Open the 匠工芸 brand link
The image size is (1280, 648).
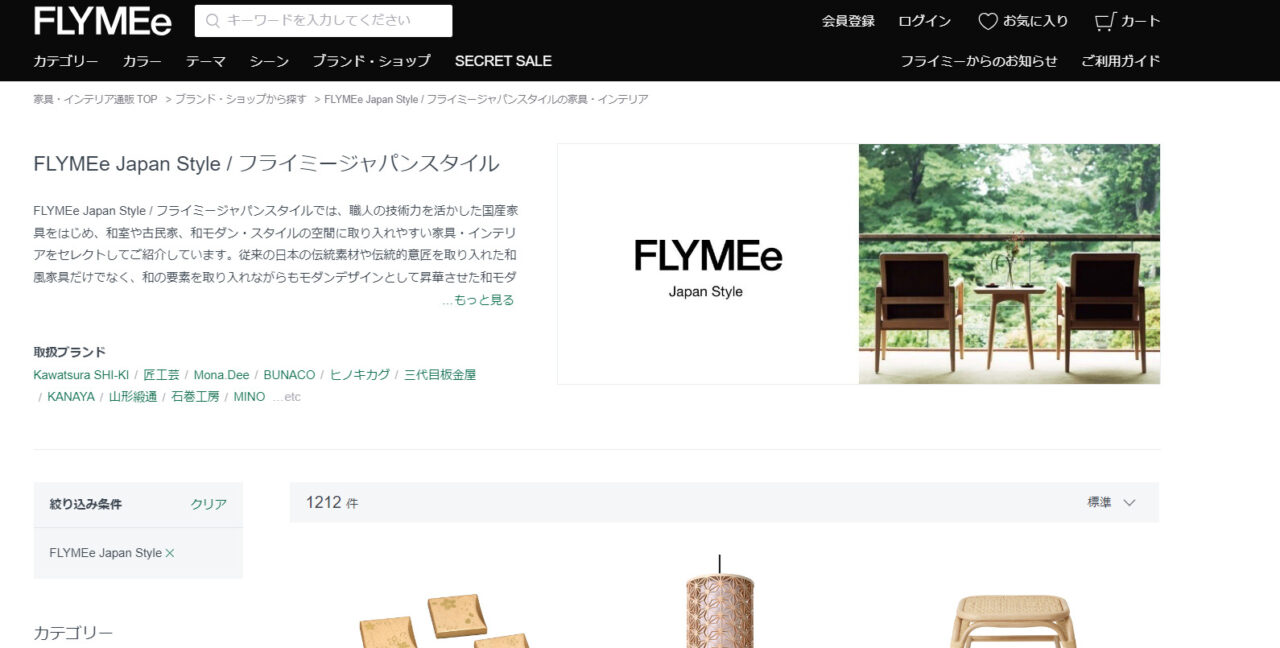click(162, 375)
